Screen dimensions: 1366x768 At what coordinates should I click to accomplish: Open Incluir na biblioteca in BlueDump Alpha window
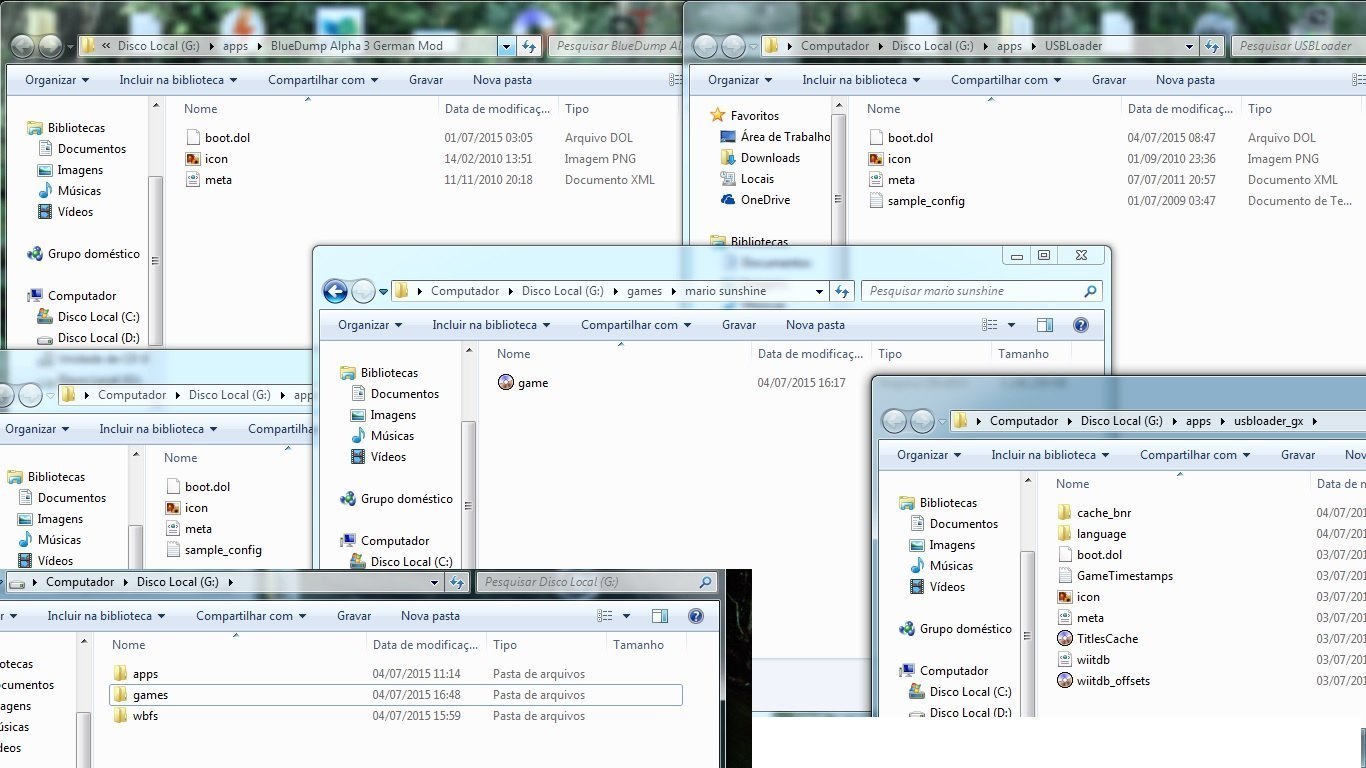coord(178,80)
